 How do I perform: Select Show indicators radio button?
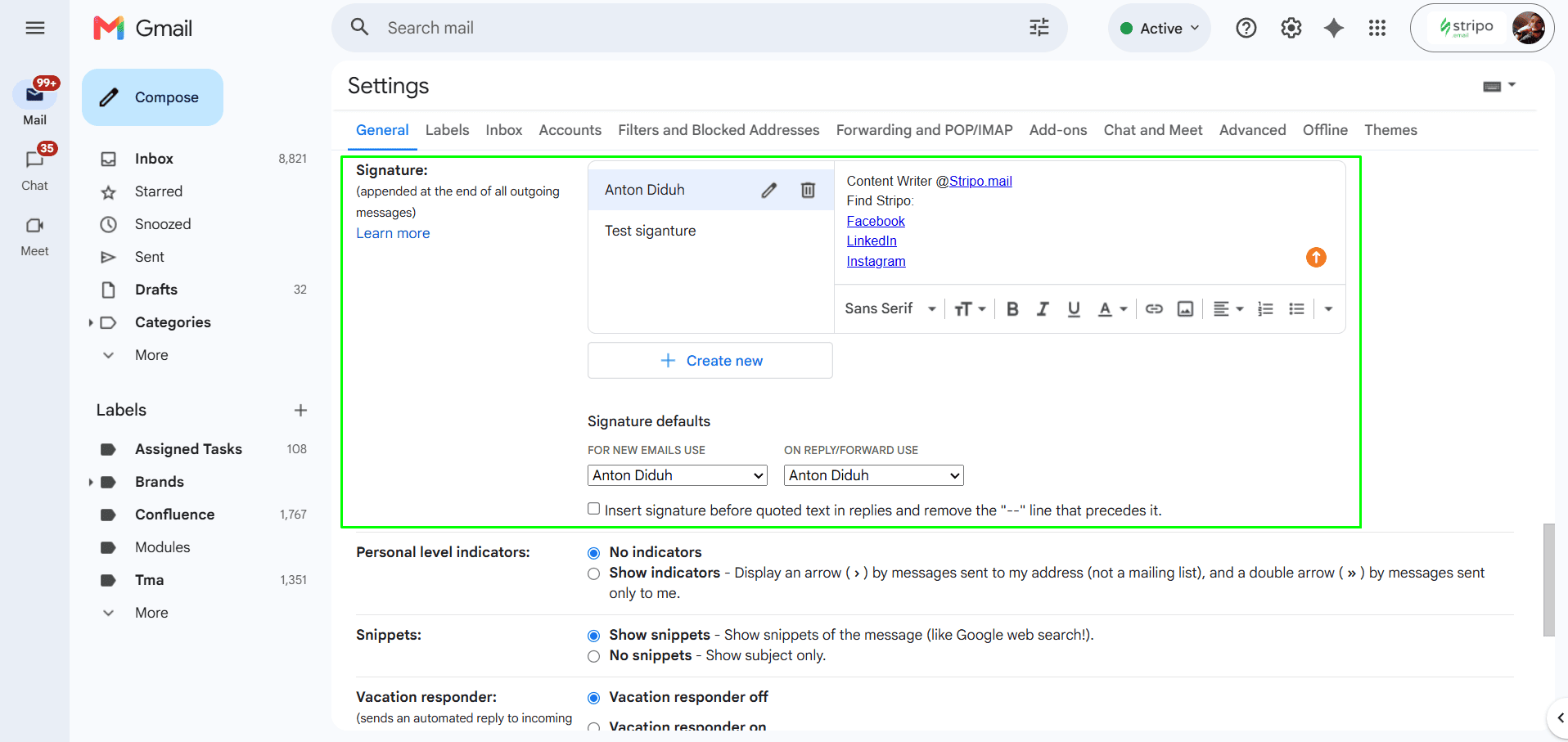pyautogui.click(x=594, y=573)
